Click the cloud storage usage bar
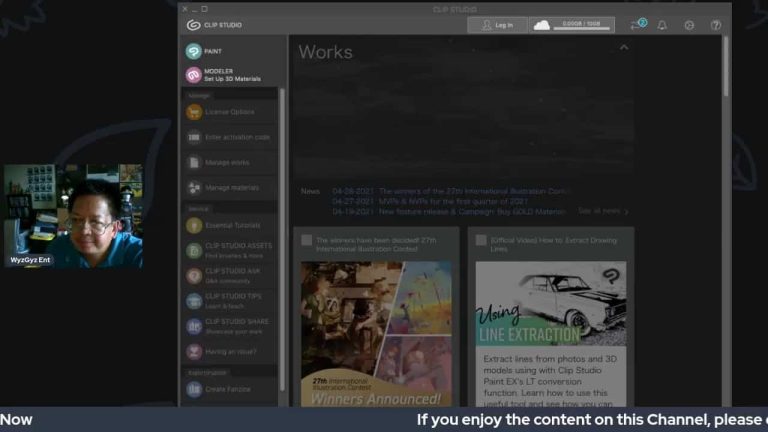Screen dimensions: 768x432 pos(571,25)
